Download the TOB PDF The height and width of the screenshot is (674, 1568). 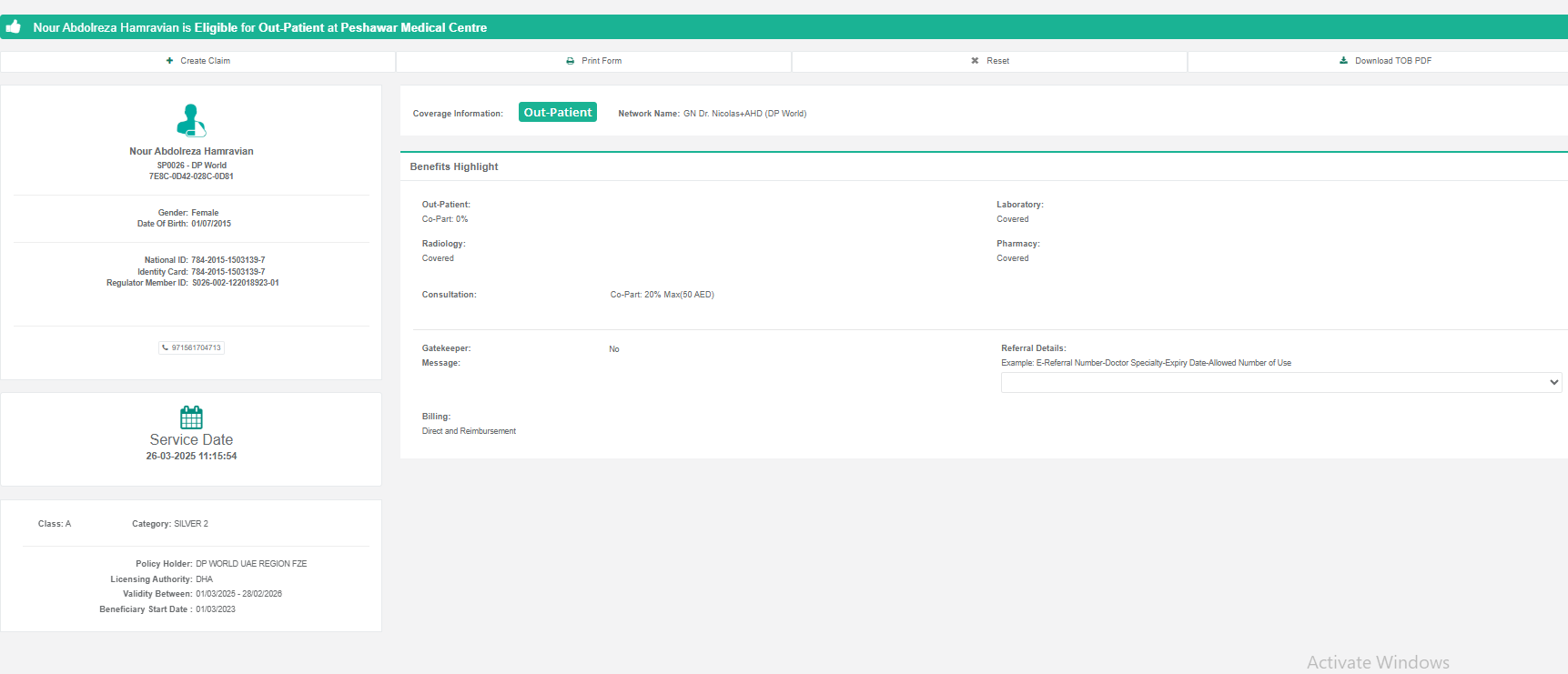tap(1392, 61)
